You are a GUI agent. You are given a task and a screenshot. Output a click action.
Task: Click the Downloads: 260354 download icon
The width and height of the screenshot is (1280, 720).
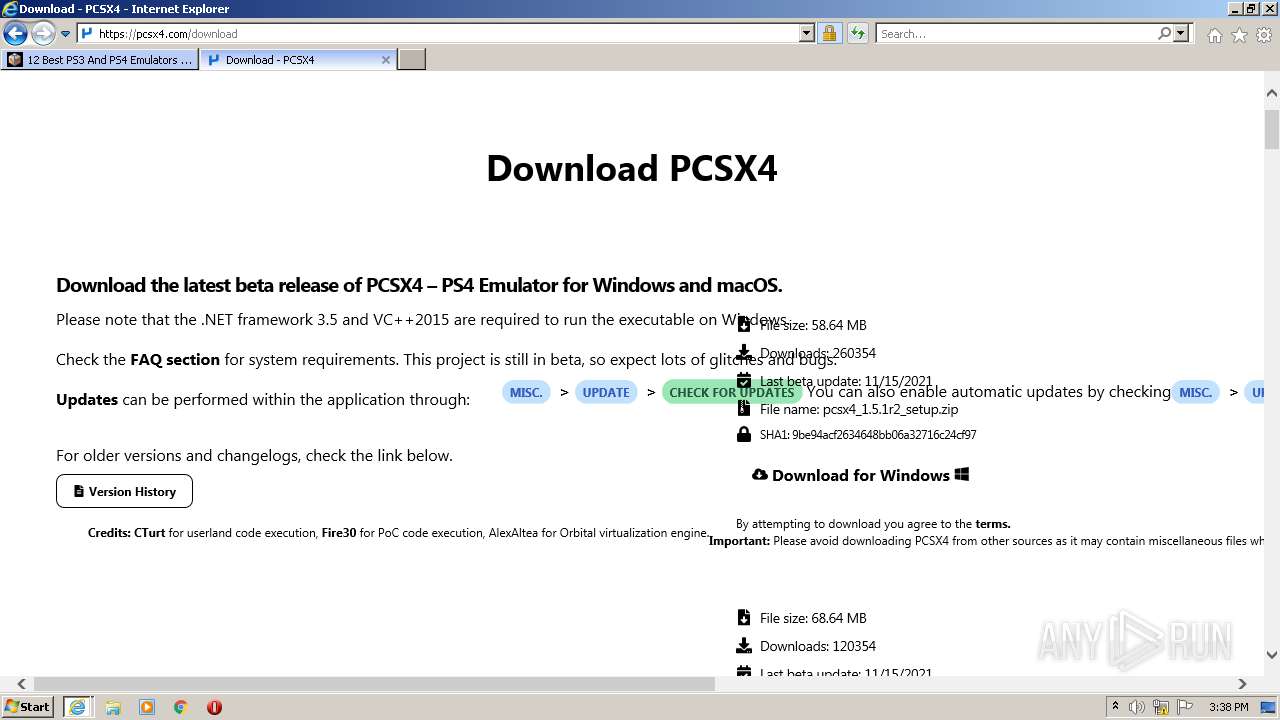tap(743, 352)
